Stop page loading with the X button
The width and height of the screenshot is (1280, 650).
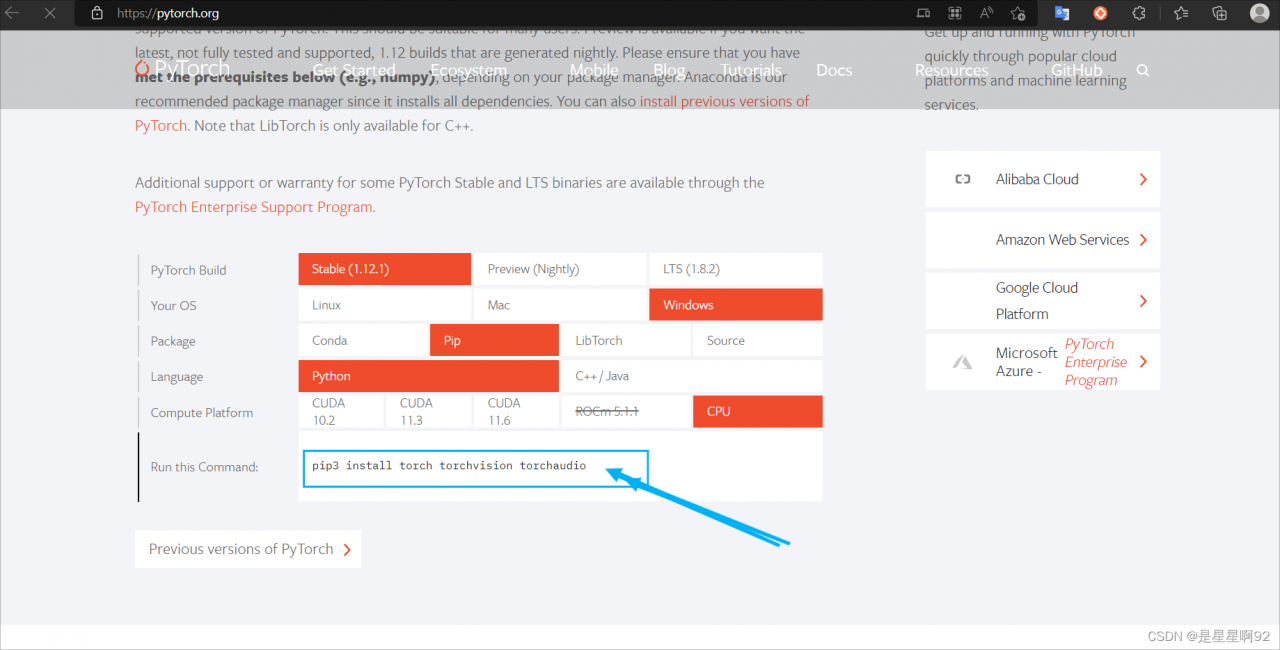point(50,14)
